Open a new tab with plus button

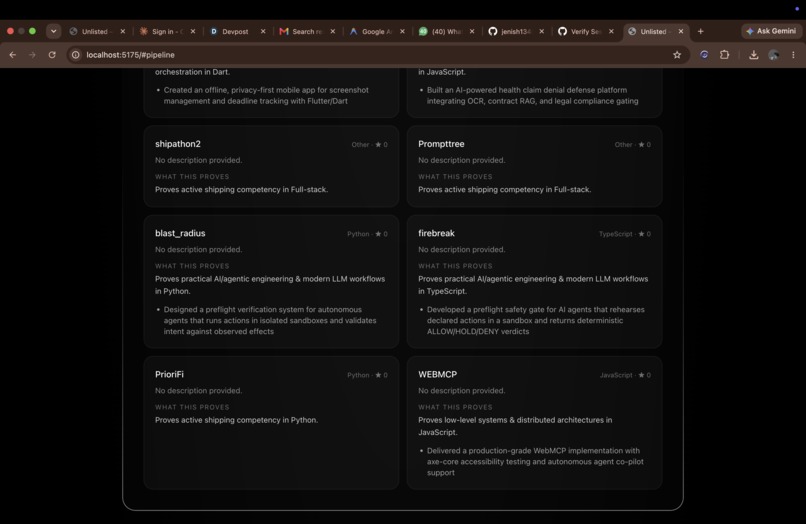(x=700, y=31)
